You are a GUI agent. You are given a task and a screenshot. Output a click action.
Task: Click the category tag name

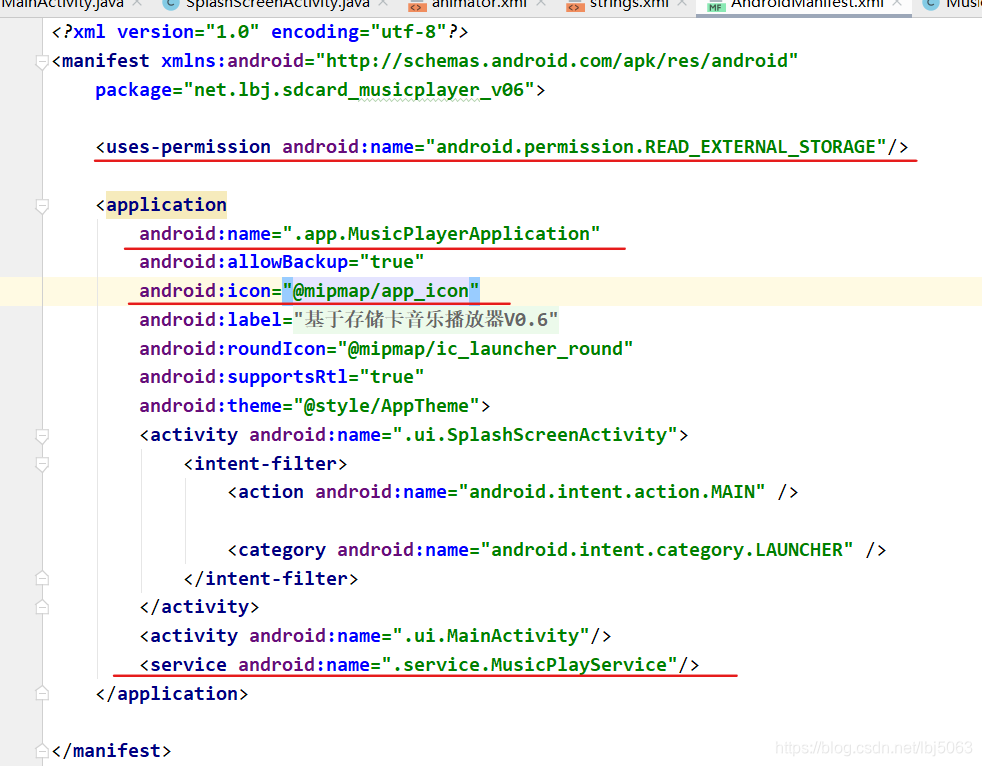282,550
